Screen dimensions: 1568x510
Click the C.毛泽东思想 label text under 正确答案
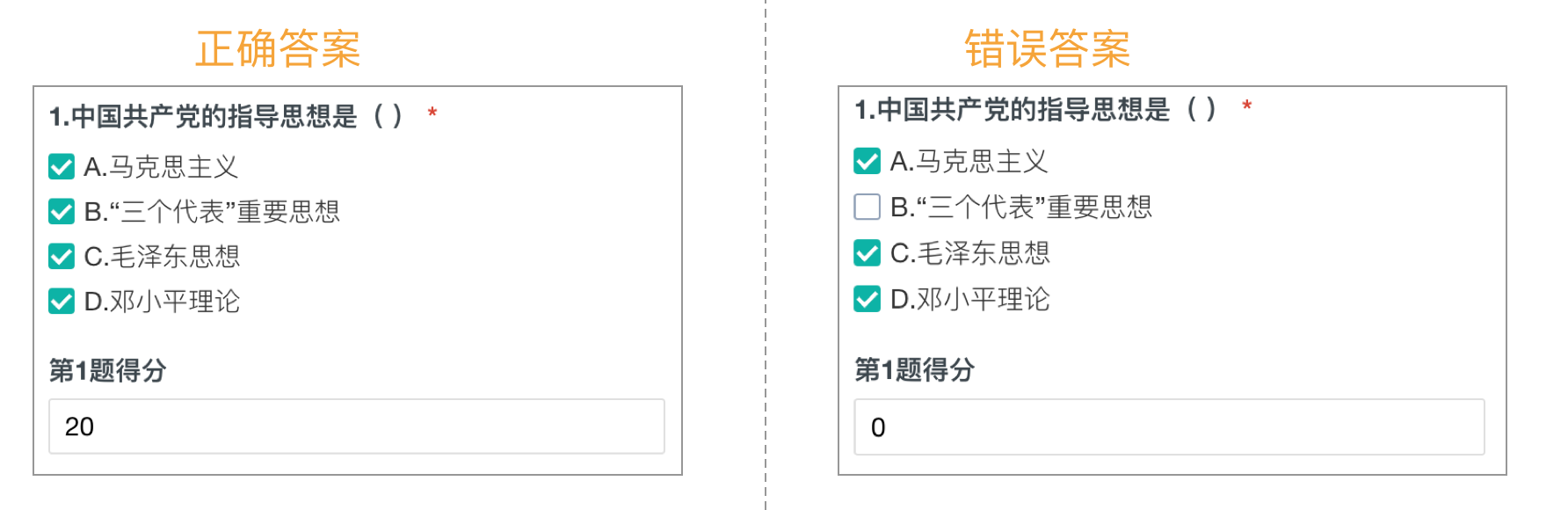pos(162,257)
